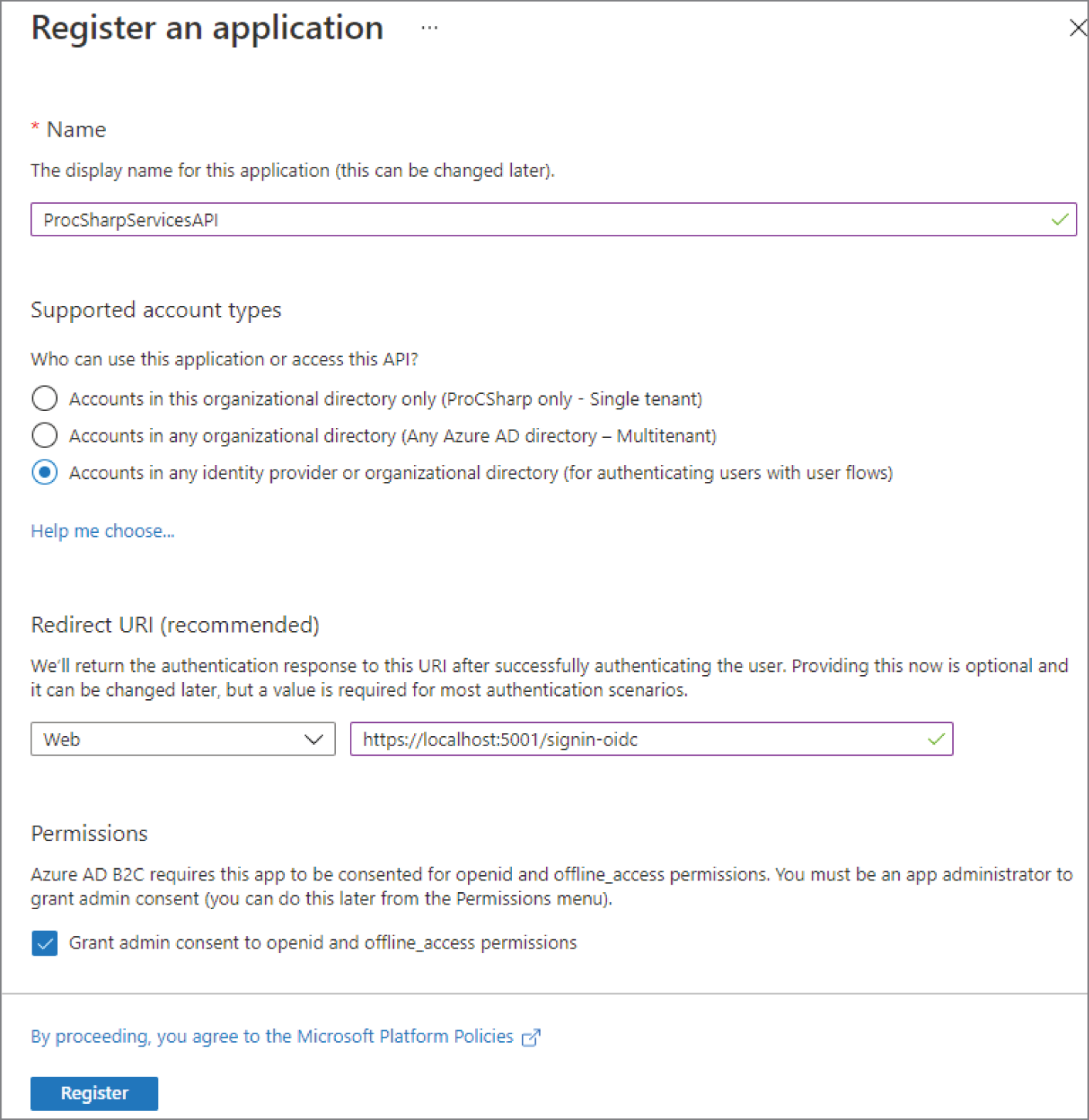Select "Accounts in this organizational directory only"
Screen dimensions: 1089x1120
(45, 399)
